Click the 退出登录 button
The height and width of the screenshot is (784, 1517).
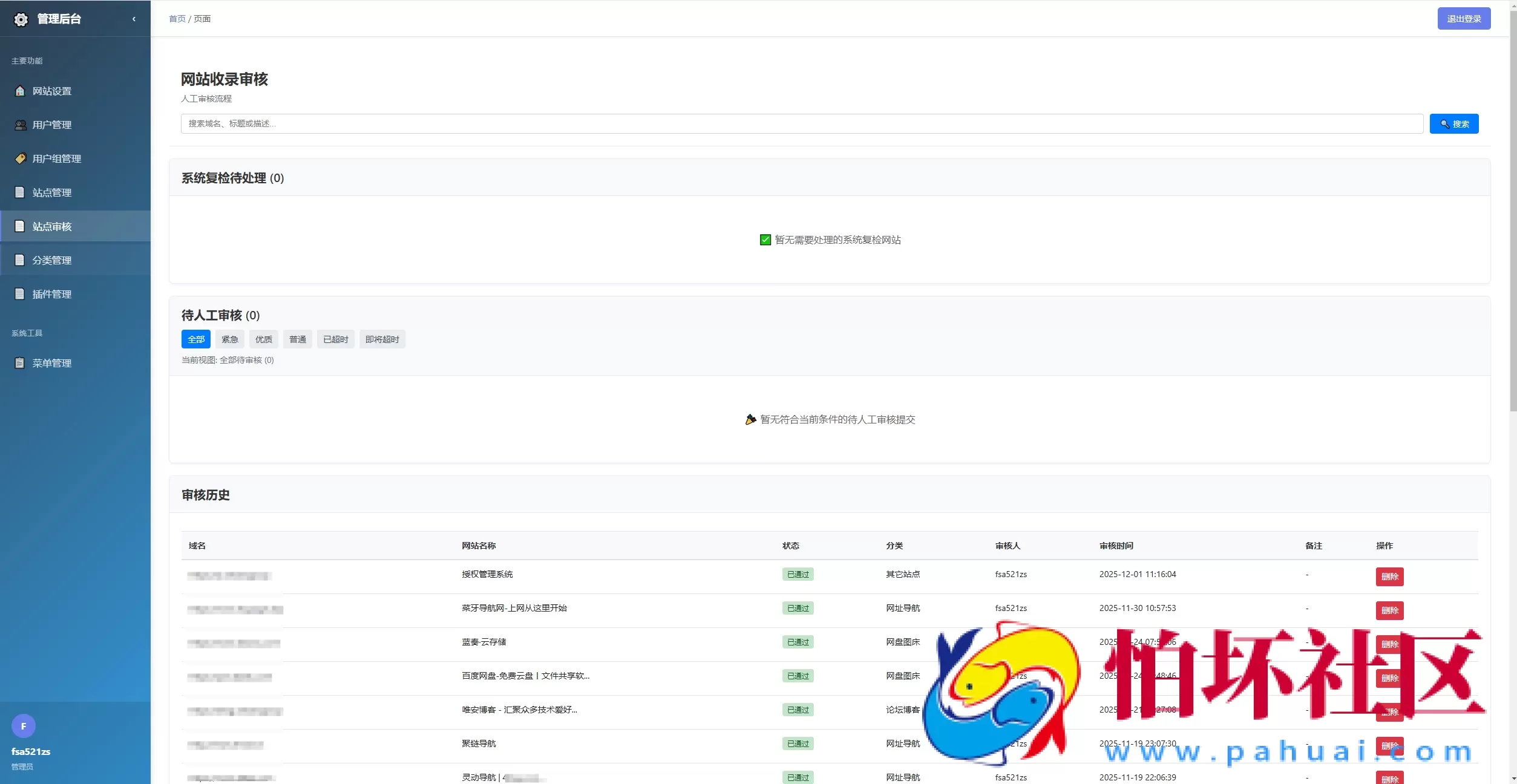pos(1463,19)
